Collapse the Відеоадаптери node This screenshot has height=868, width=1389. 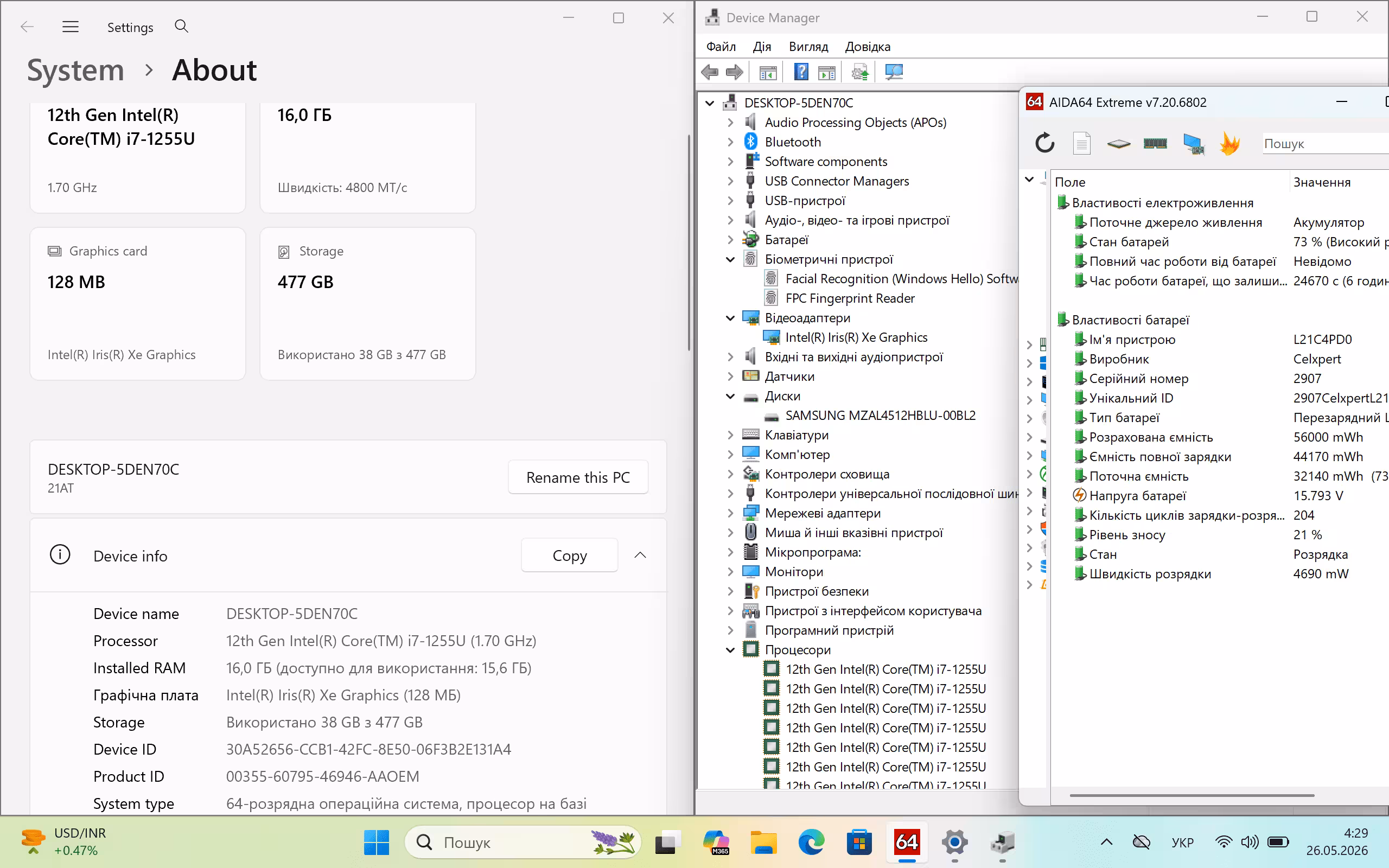pos(730,318)
